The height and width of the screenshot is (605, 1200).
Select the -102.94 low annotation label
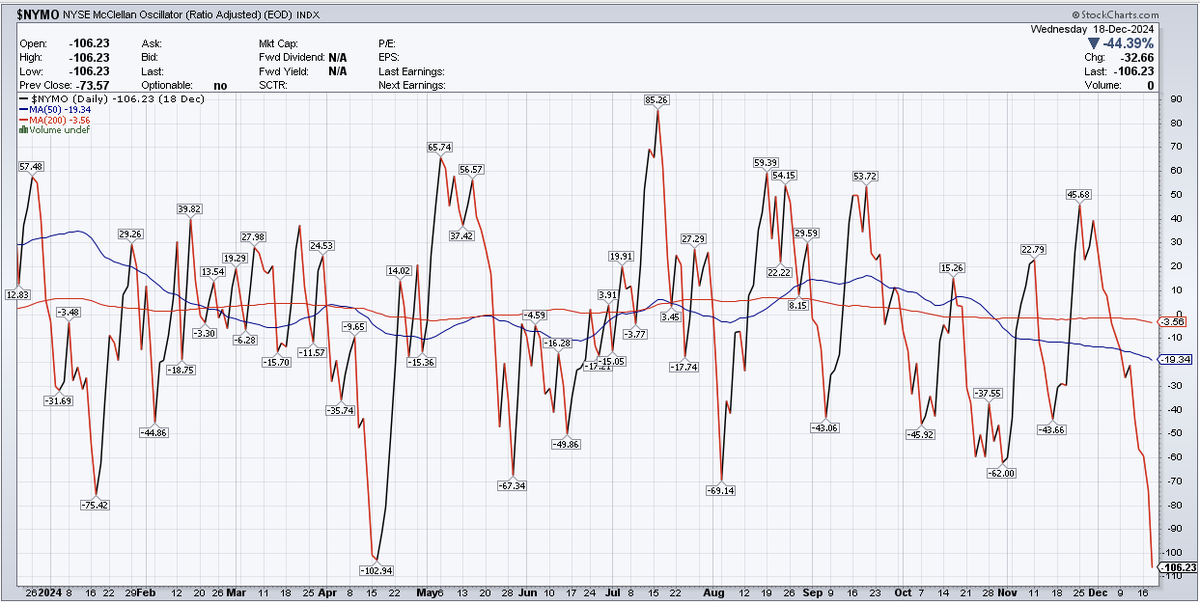pos(374,569)
